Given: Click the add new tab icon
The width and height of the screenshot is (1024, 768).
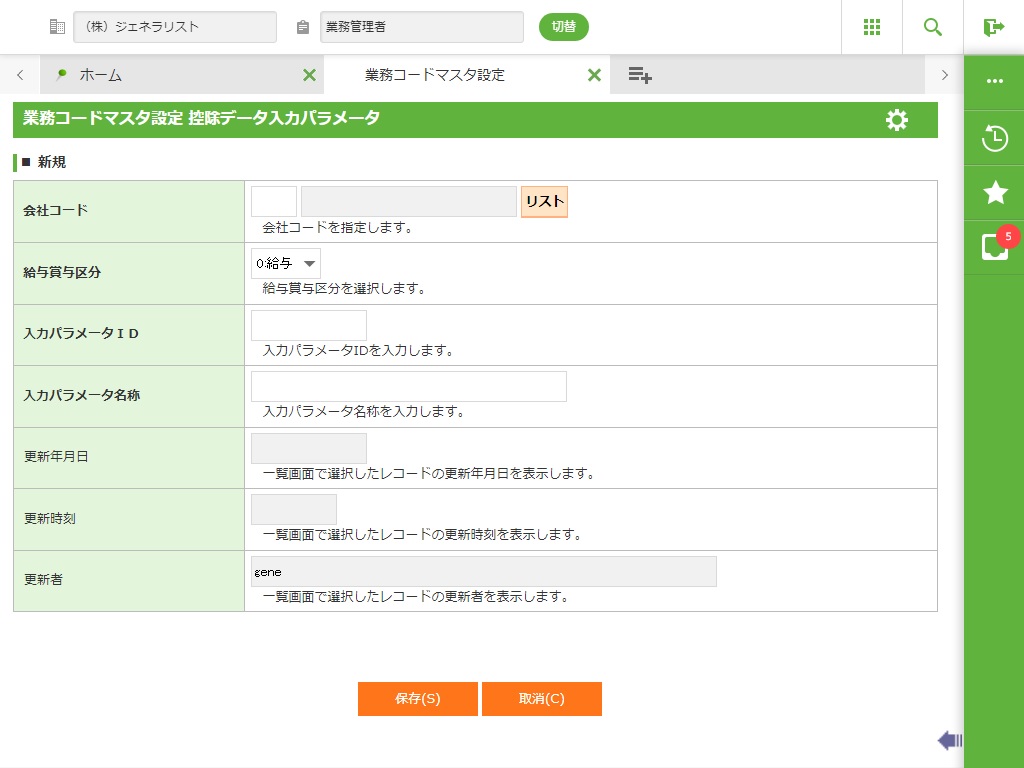Looking at the screenshot, I should (640, 75).
